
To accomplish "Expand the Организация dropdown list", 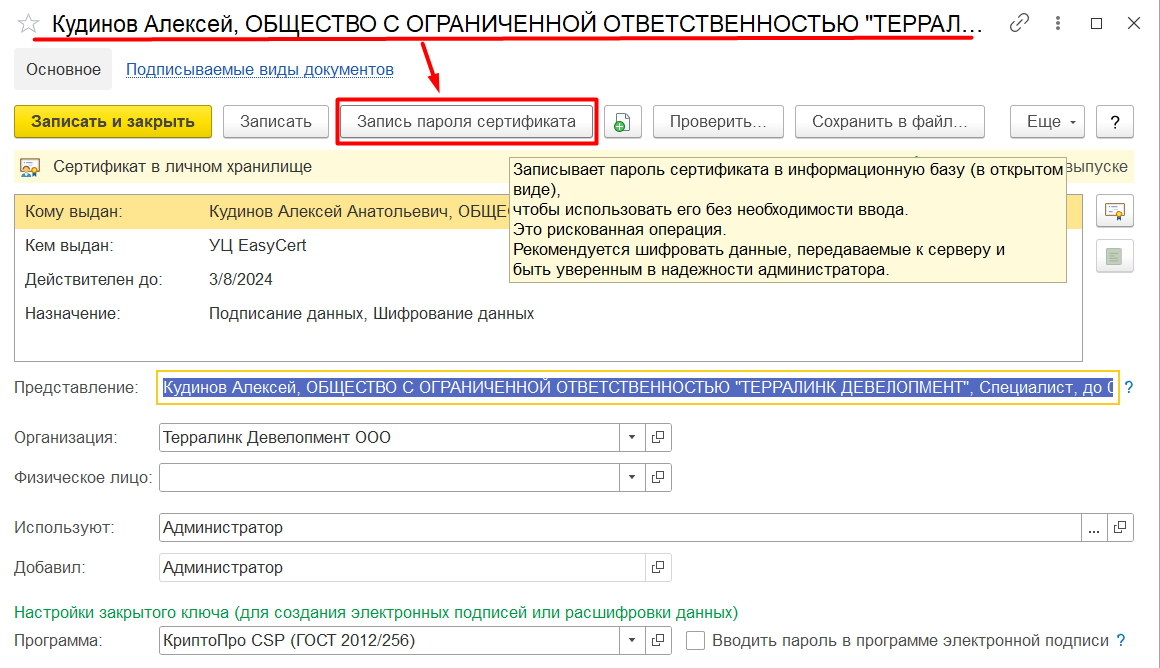I will tap(632, 437).
